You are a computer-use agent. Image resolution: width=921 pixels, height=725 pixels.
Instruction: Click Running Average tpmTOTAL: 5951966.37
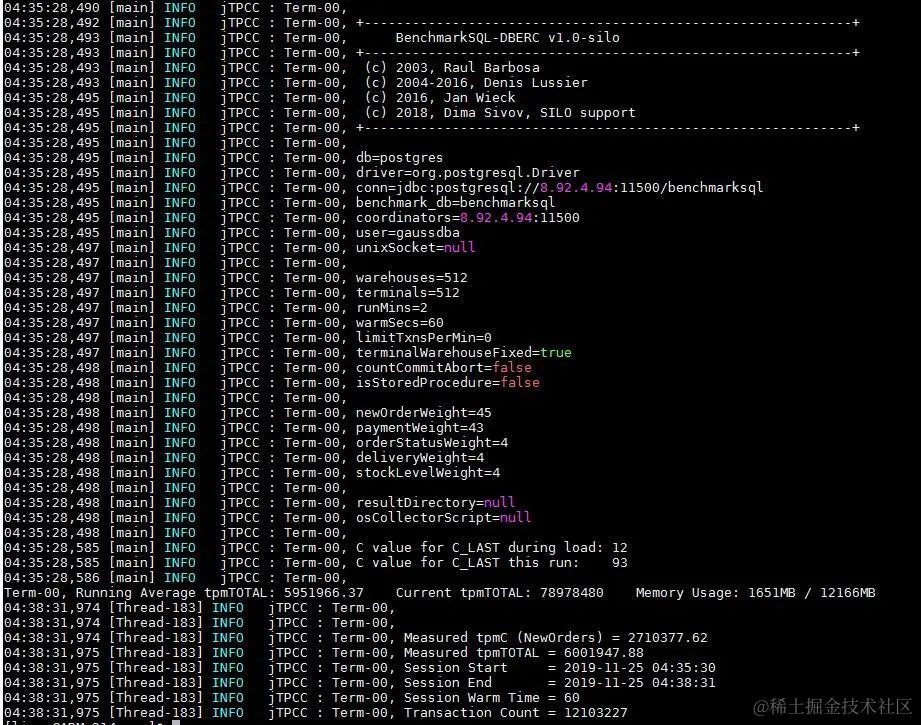pos(220,593)
